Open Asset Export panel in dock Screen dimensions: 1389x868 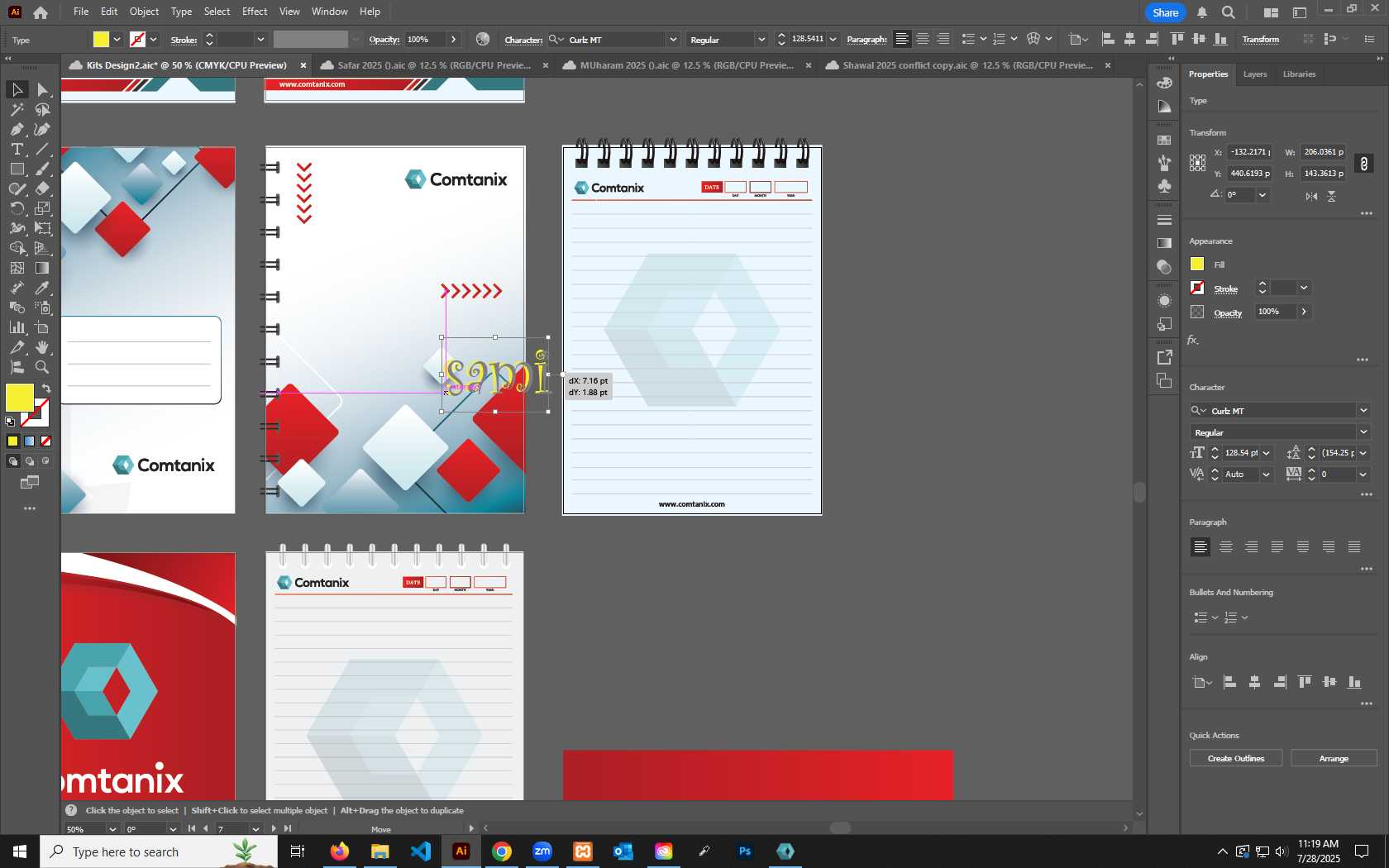click(1164, 357)
